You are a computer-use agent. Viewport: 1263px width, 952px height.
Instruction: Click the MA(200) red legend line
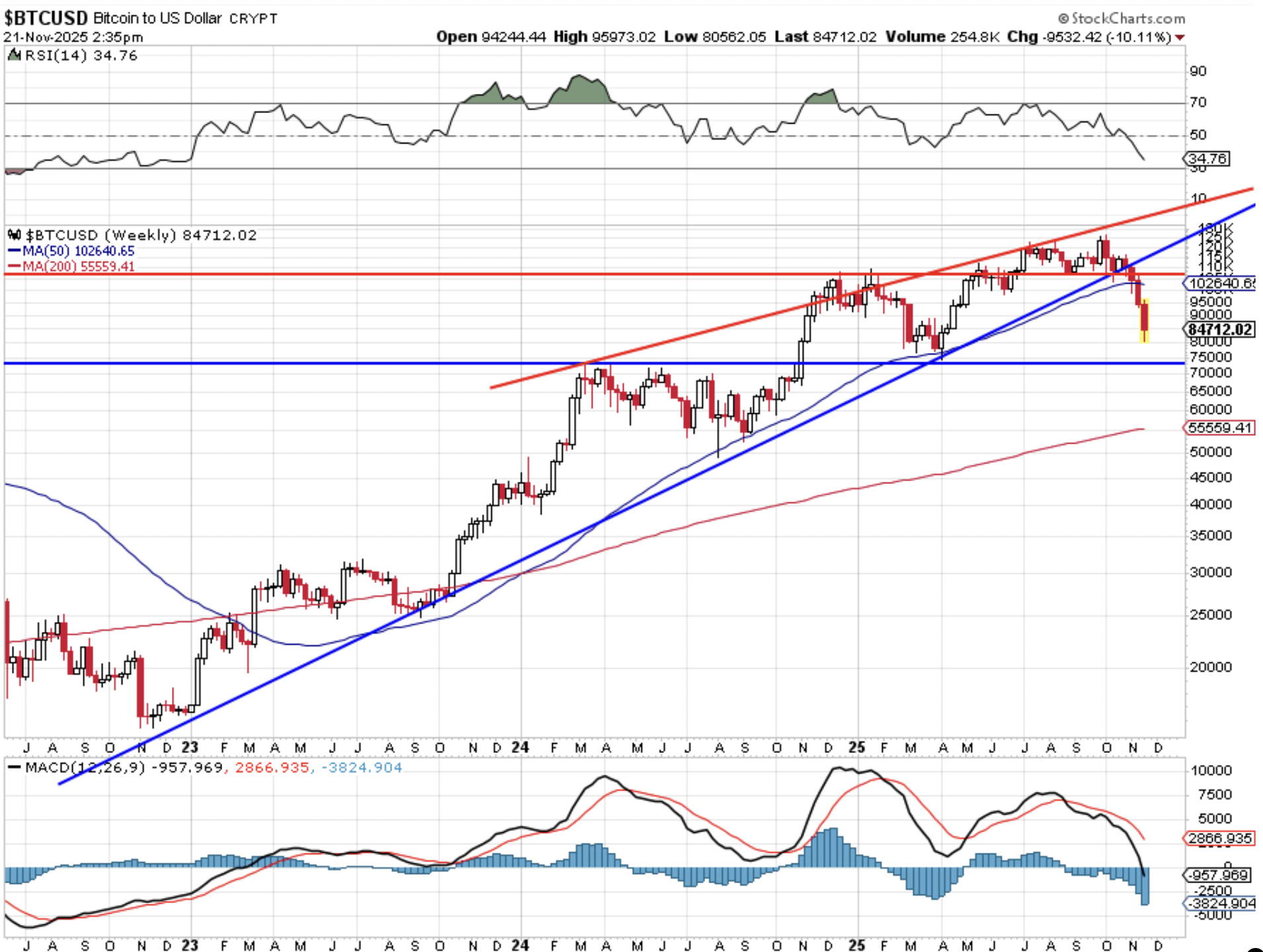[14, 266]
